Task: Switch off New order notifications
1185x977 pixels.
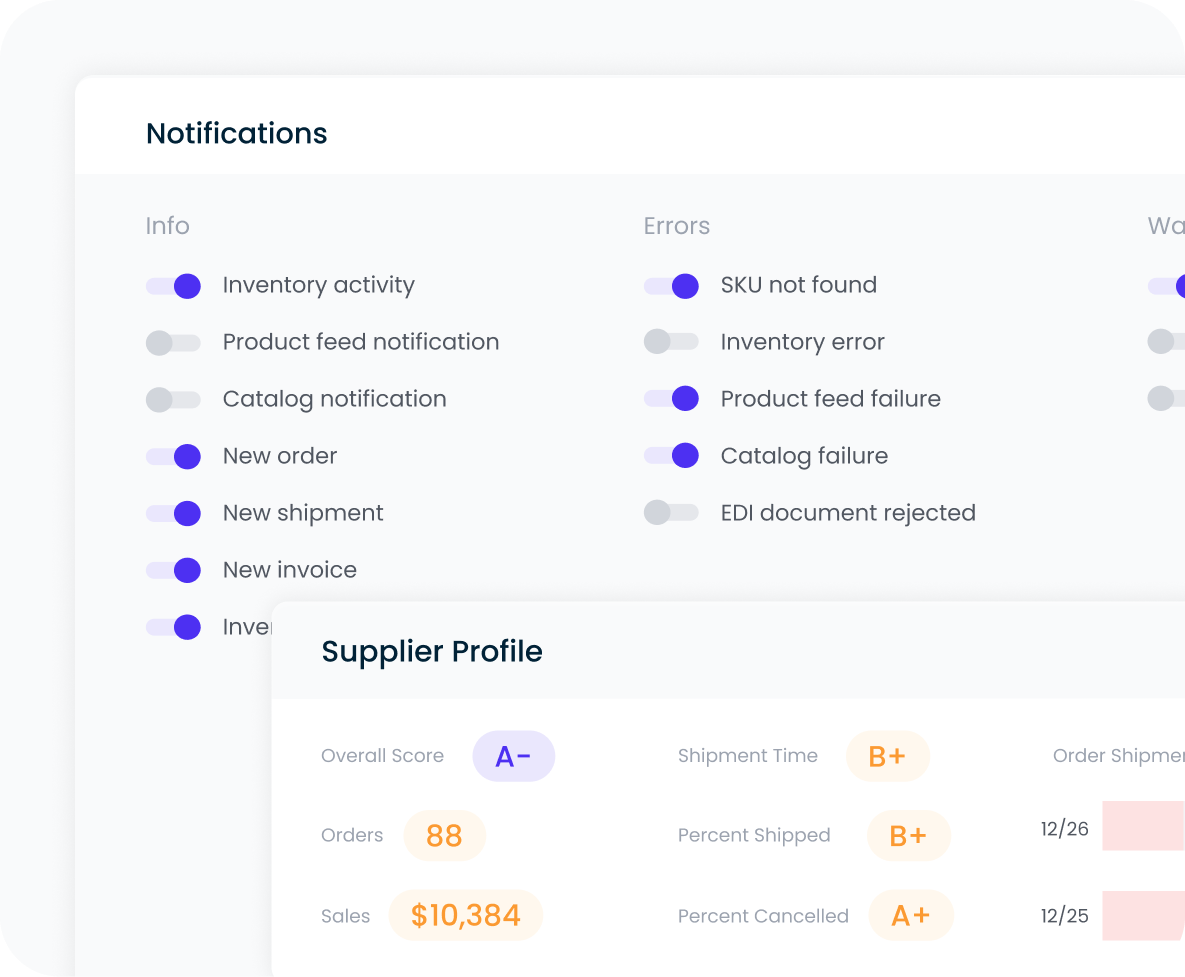Action: pos(174,457)
